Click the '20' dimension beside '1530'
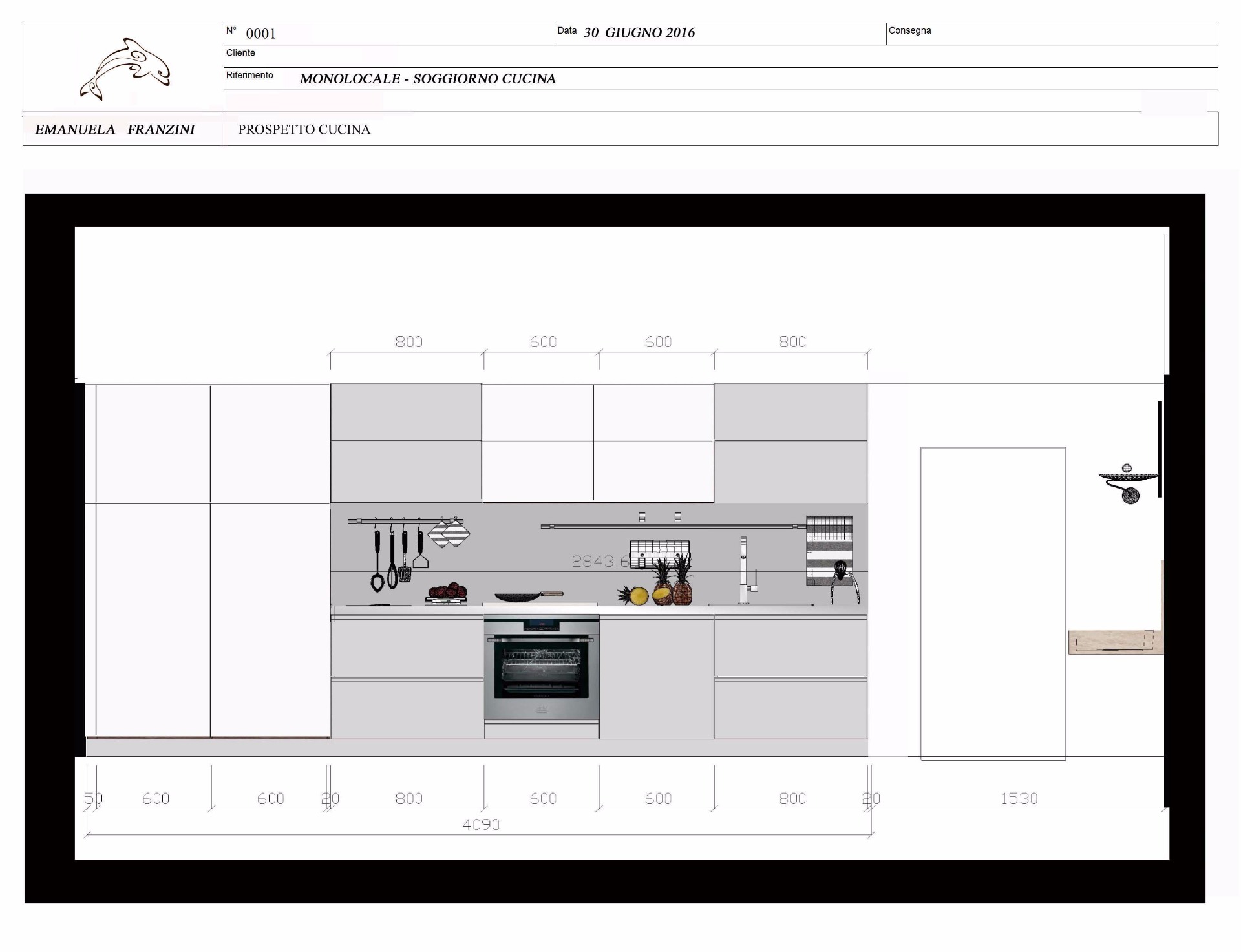 [871, 799]
